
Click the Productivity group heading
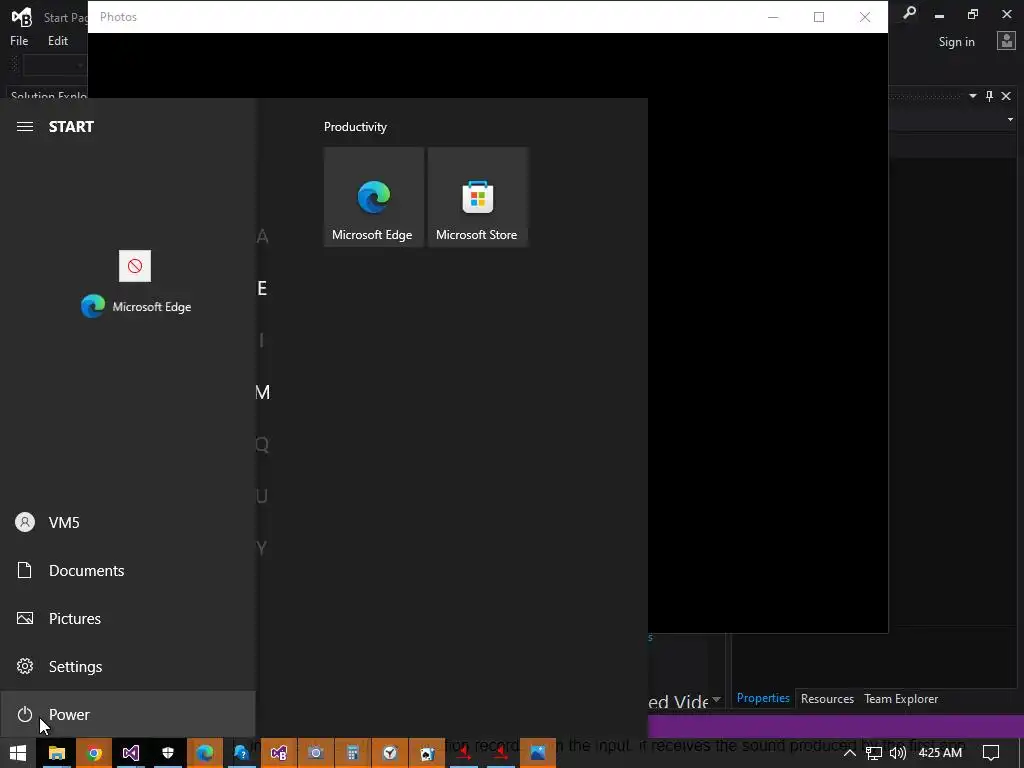tap(355, 127)
